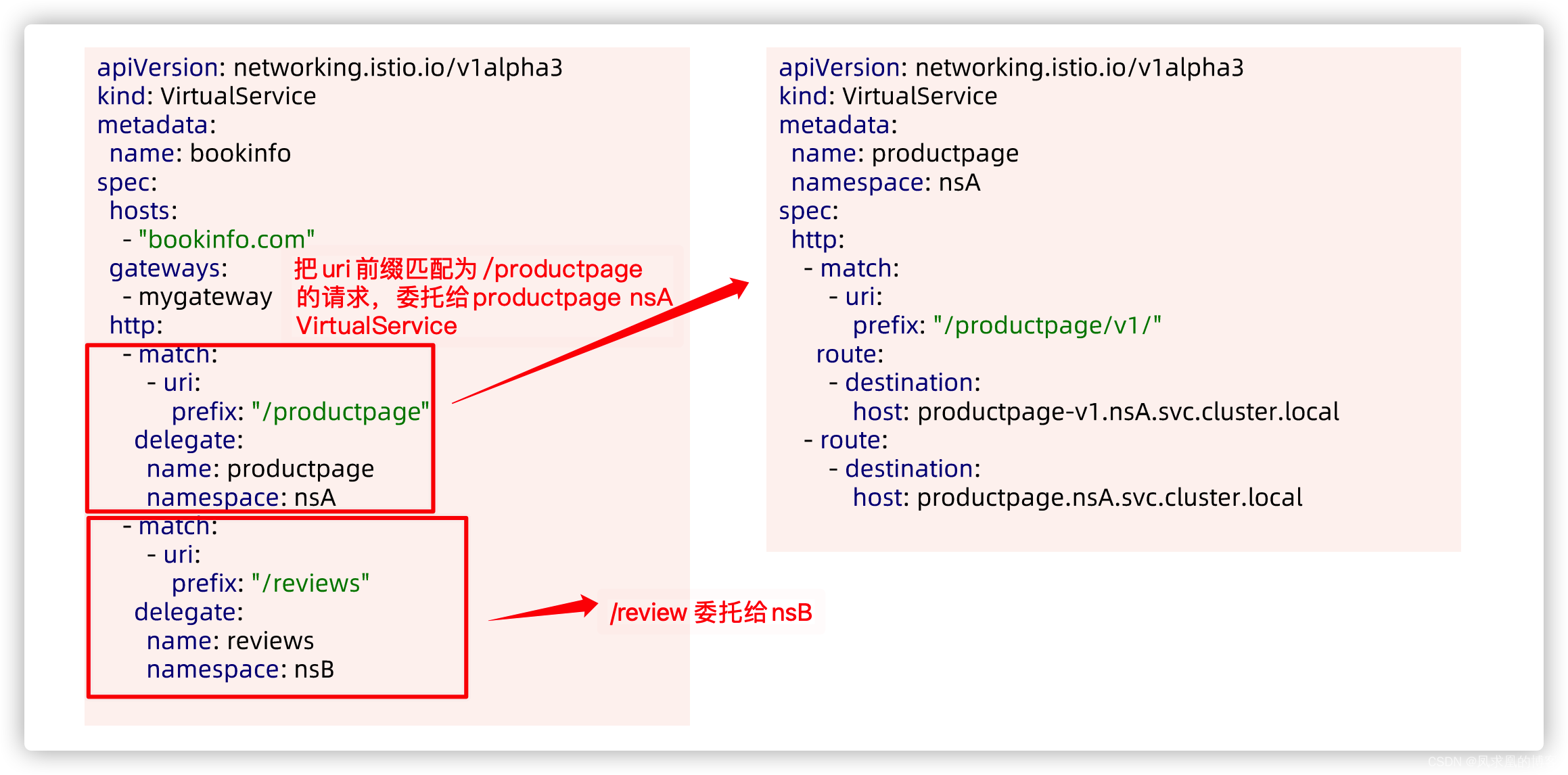Click the prefix "/productpage/v1/" value
Image resolution: width=1568 pixels, height=775 pixels.
1048,326
